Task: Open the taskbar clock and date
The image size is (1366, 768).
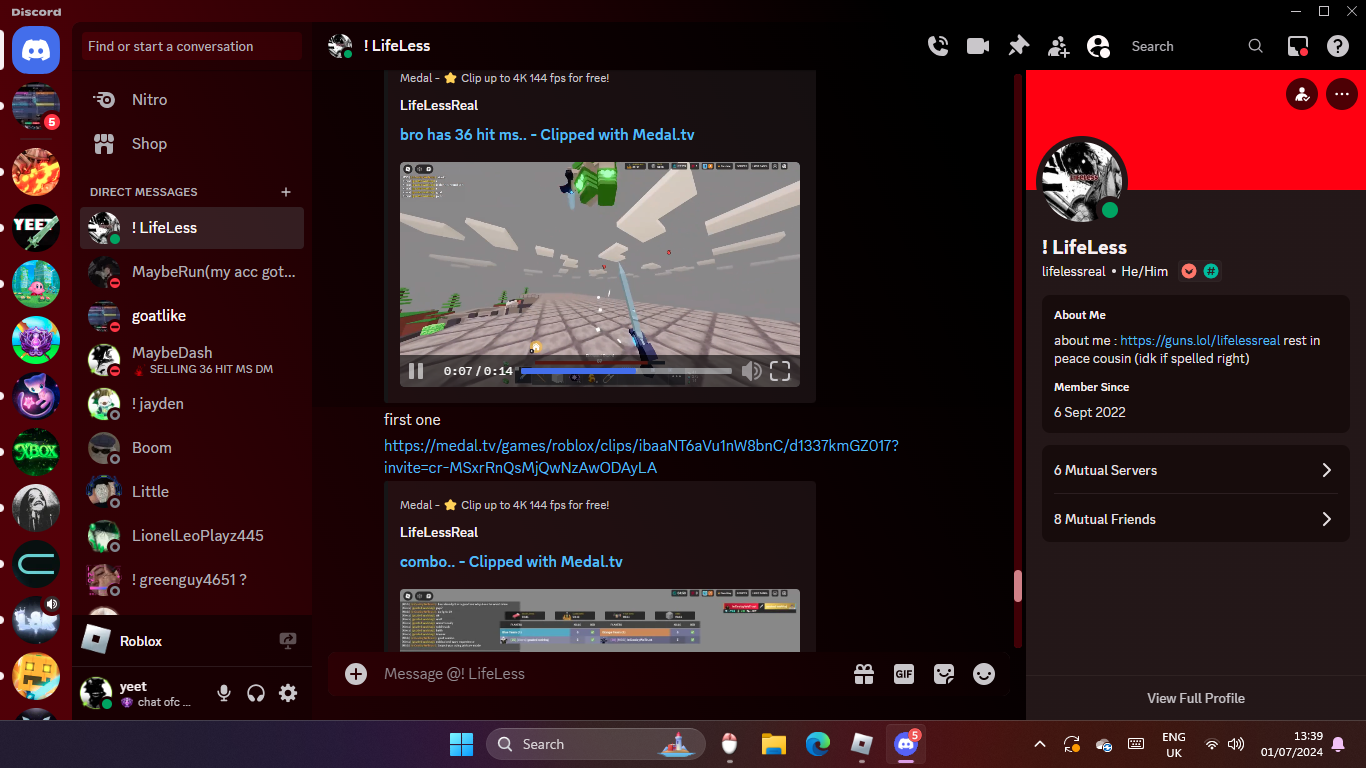Action: (x=1292, y=744)
